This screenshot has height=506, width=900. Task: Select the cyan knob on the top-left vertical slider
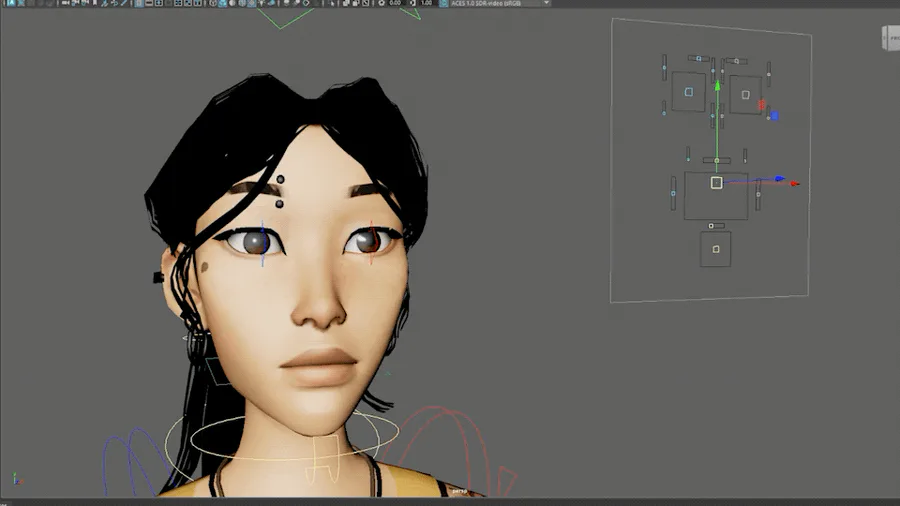pyautogui.click(x=664, y=68)
